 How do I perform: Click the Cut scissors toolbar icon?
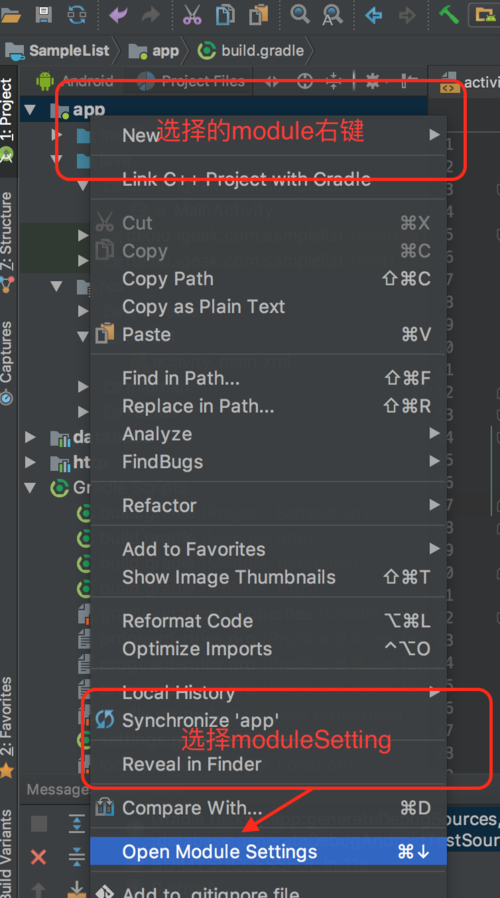click(192, 14)
